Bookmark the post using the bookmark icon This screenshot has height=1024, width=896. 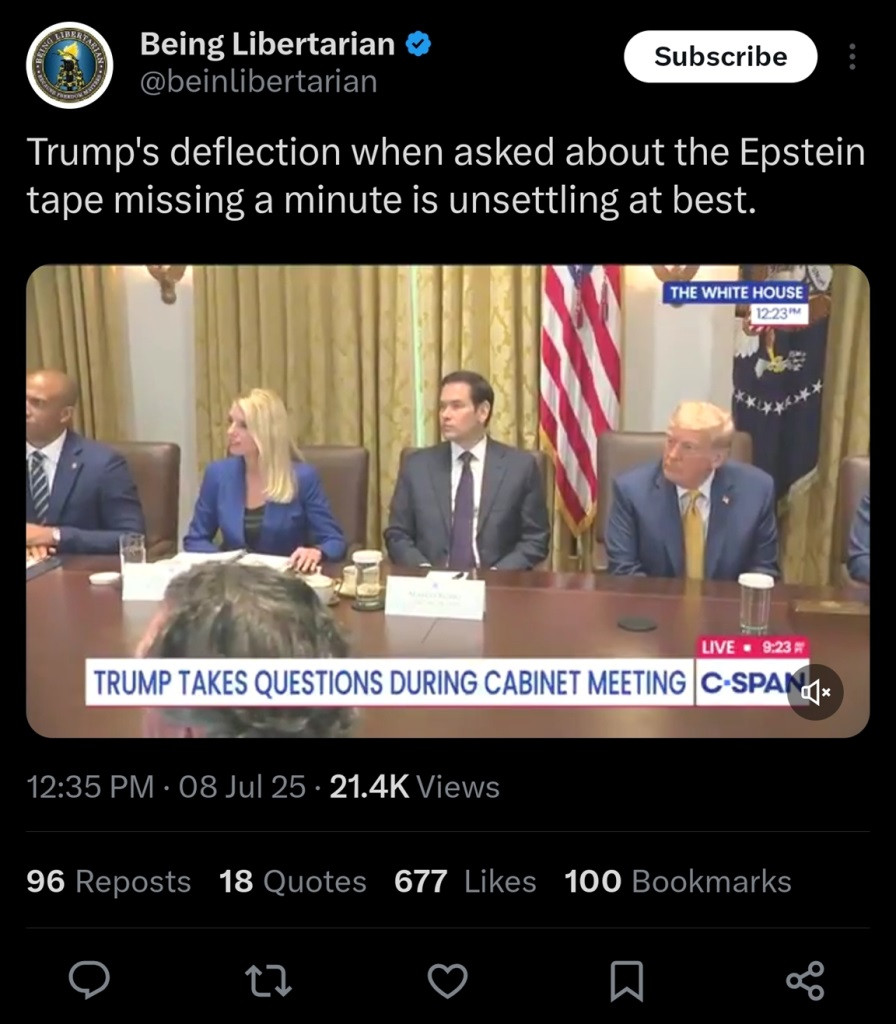[x=626, y=980]
